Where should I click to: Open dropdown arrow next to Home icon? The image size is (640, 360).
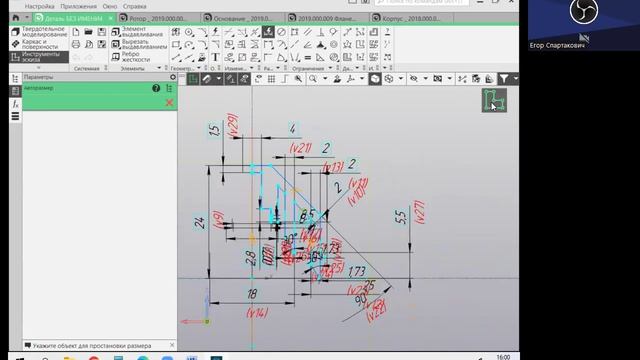pyautogui.click(x=27, y=18)
